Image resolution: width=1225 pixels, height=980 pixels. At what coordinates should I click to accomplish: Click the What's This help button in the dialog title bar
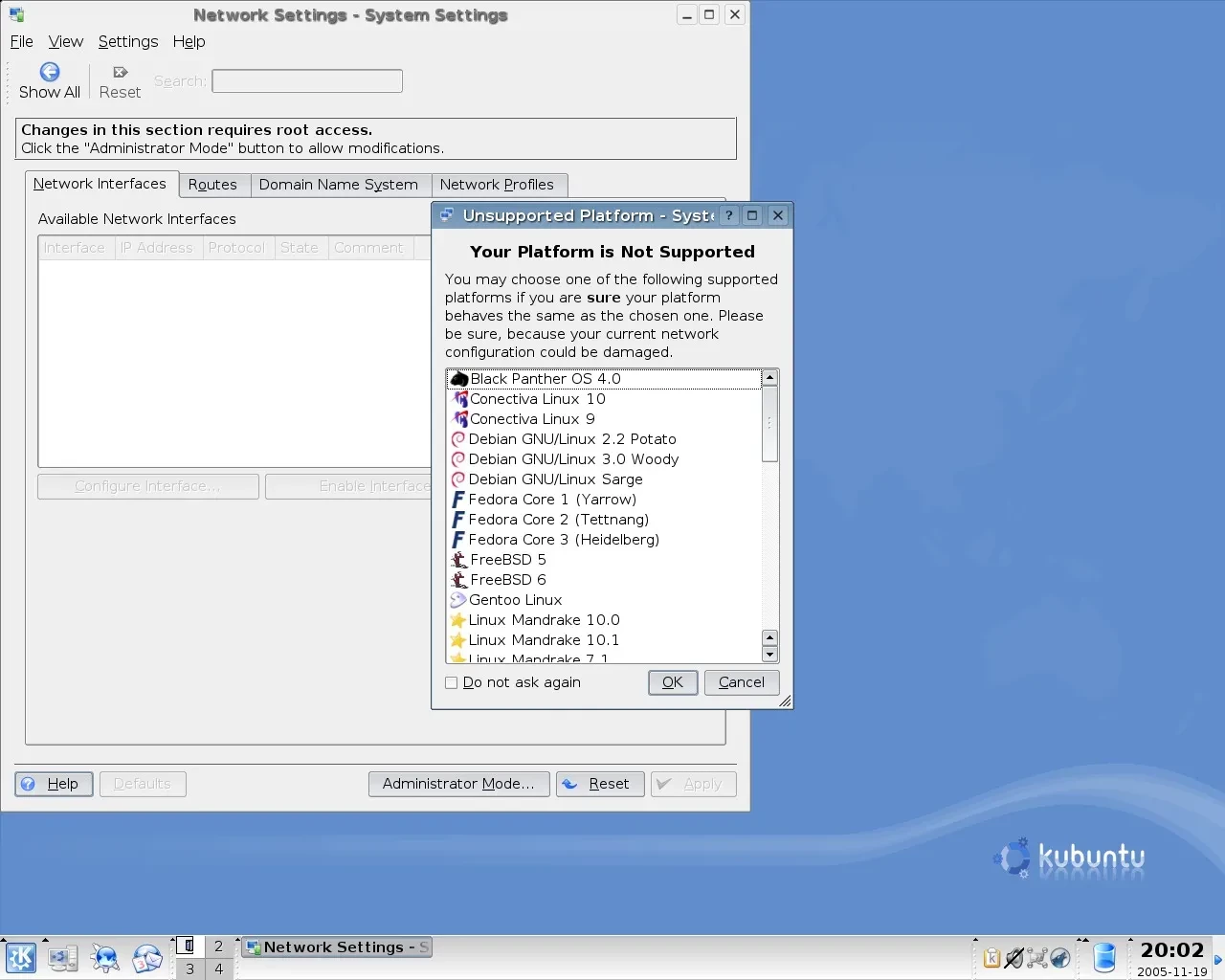coord(728,215)
